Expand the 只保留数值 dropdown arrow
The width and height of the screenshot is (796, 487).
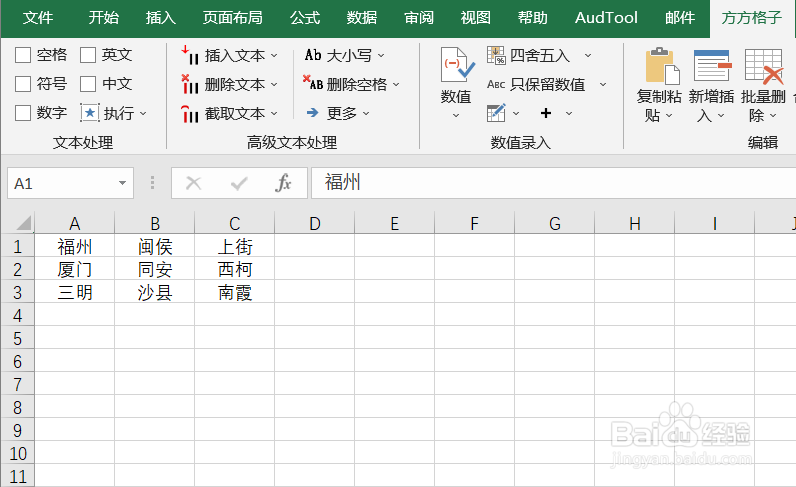click(603, 84)
